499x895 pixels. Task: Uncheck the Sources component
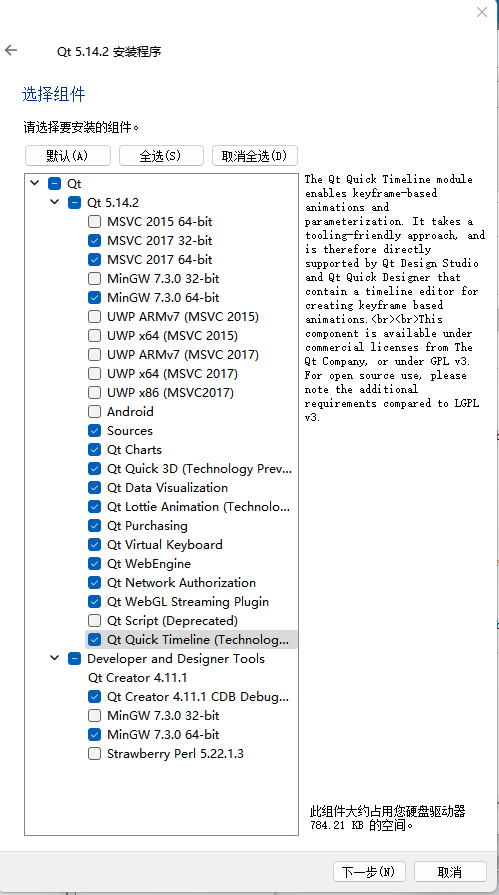[94, 430]
